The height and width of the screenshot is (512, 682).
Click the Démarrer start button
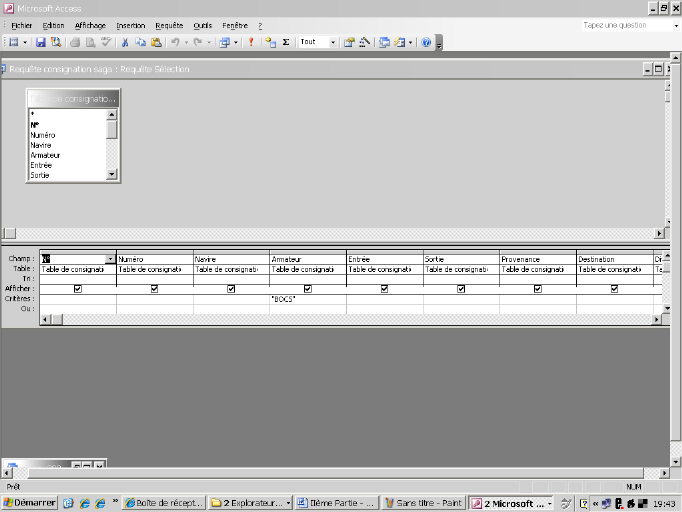tap(30, 503)
